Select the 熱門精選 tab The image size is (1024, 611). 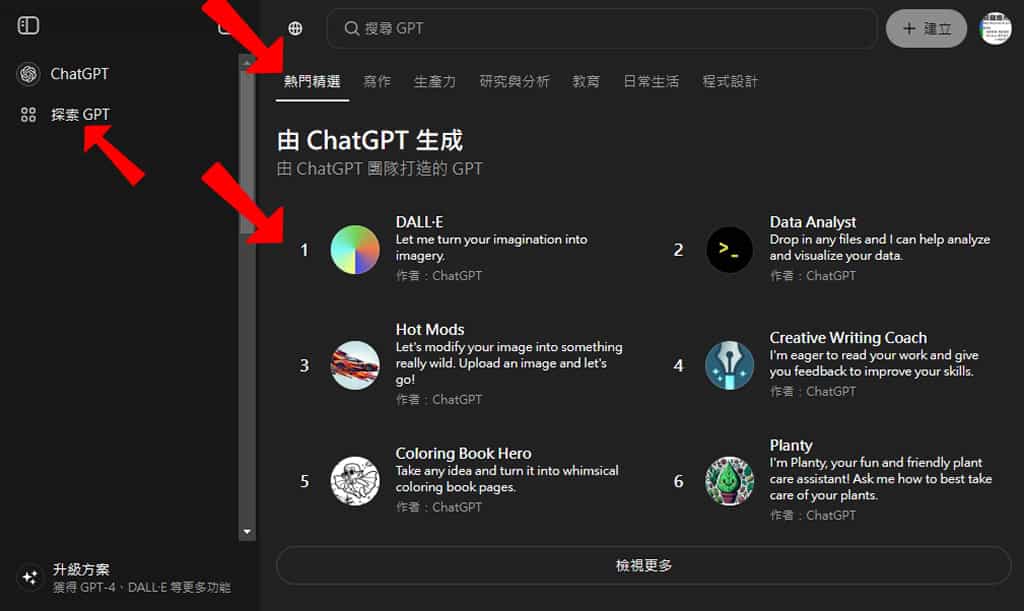(312, 82)
